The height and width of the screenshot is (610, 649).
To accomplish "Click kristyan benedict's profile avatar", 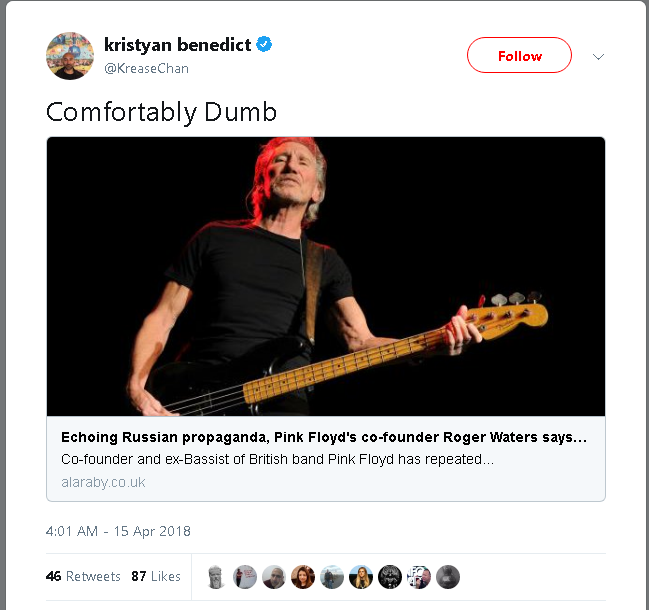I will point(70,55).
